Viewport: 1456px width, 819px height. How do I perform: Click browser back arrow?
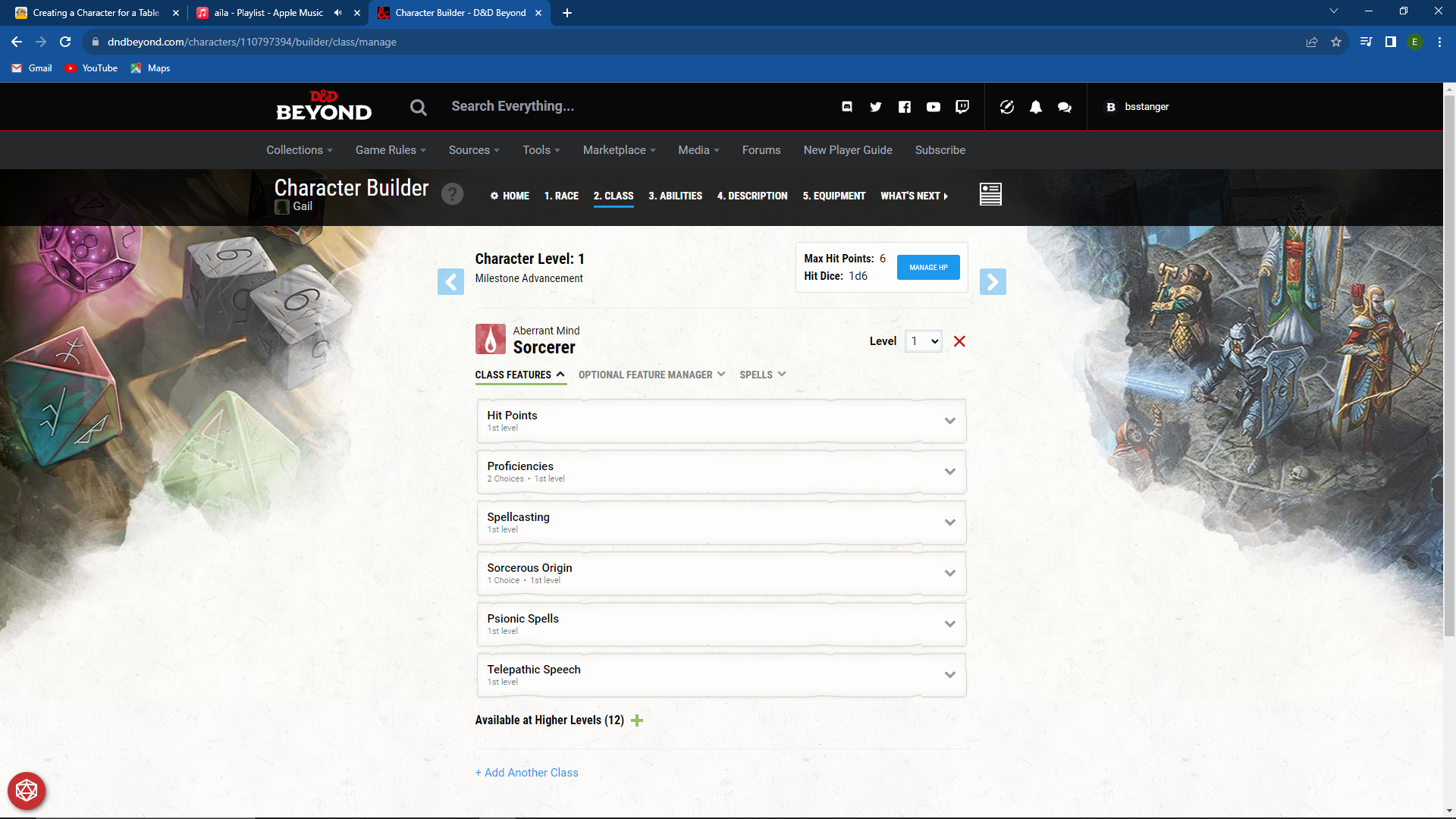(x=17, y=42)
